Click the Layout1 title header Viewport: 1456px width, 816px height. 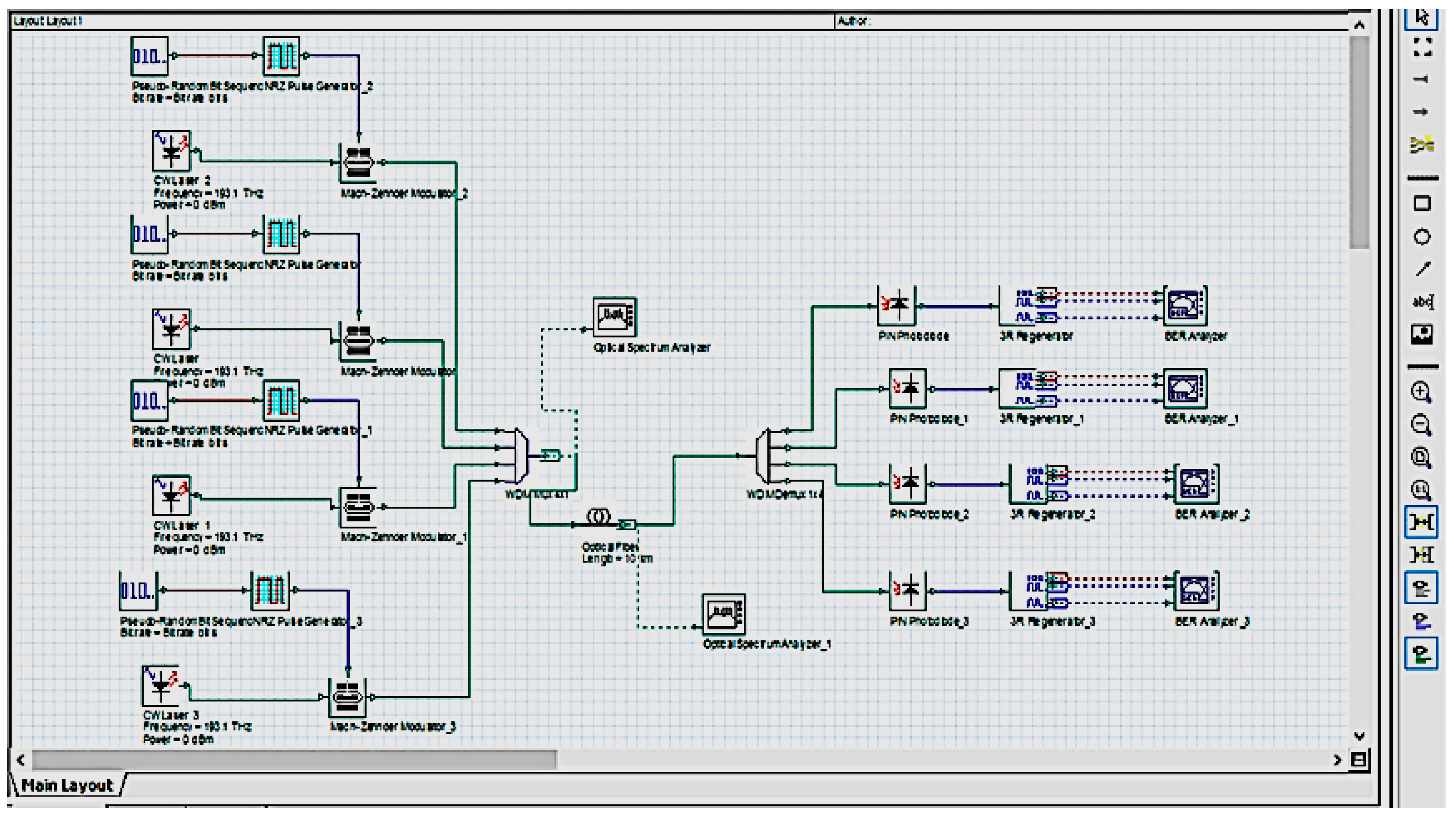[48, 21]
